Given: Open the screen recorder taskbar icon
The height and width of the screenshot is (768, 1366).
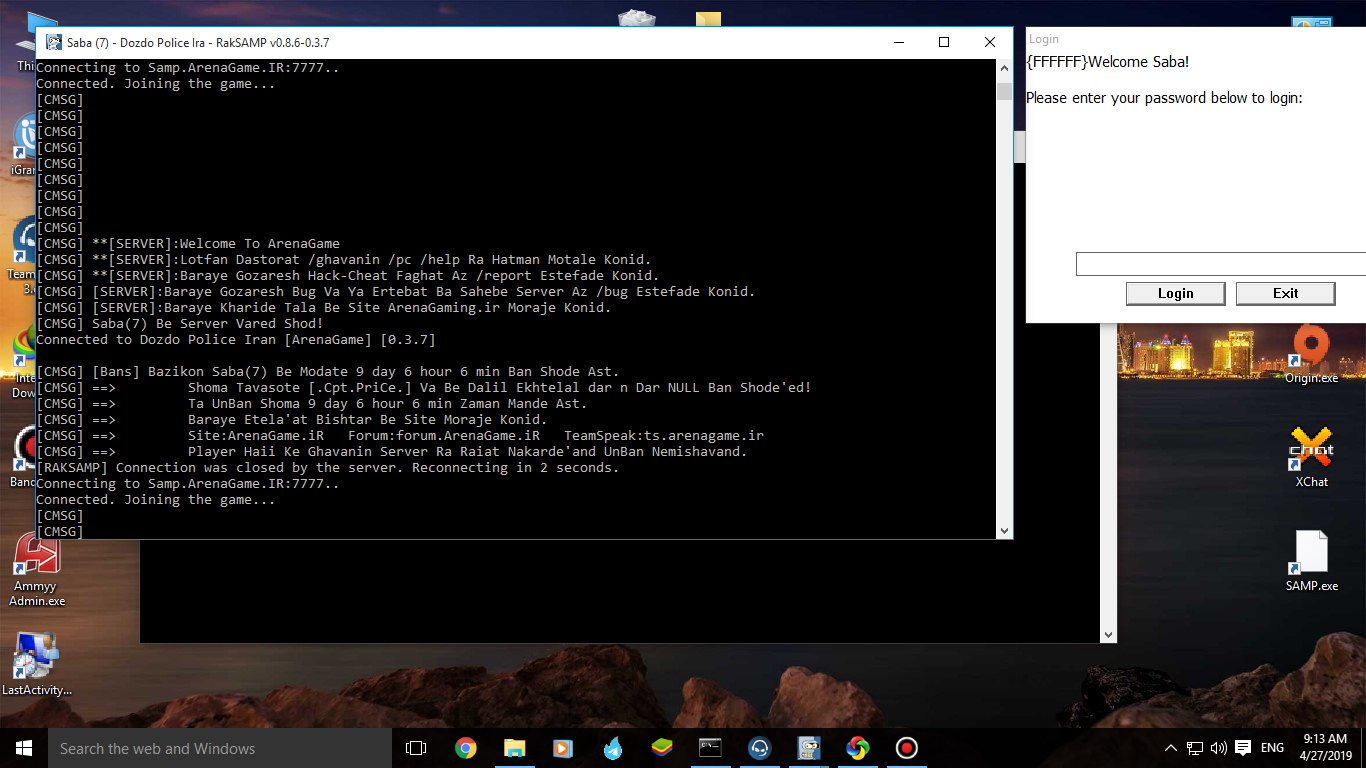Looking at the screenshot, I should coord(906,748).
